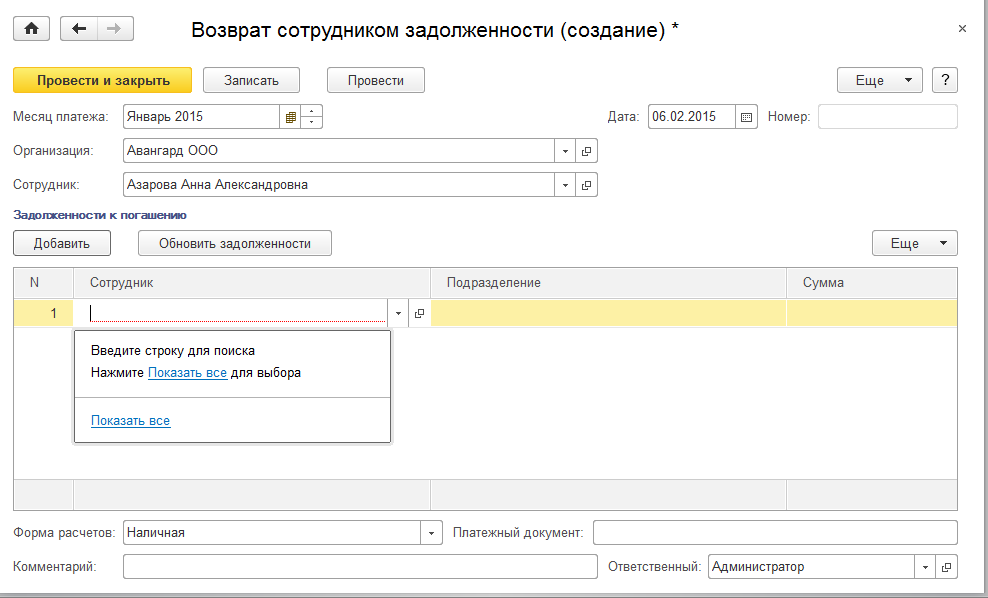Expand the Форма расчетов dropdown
Image resolution: width=988 pixels, height=598 pixels.
pos(432,533)
